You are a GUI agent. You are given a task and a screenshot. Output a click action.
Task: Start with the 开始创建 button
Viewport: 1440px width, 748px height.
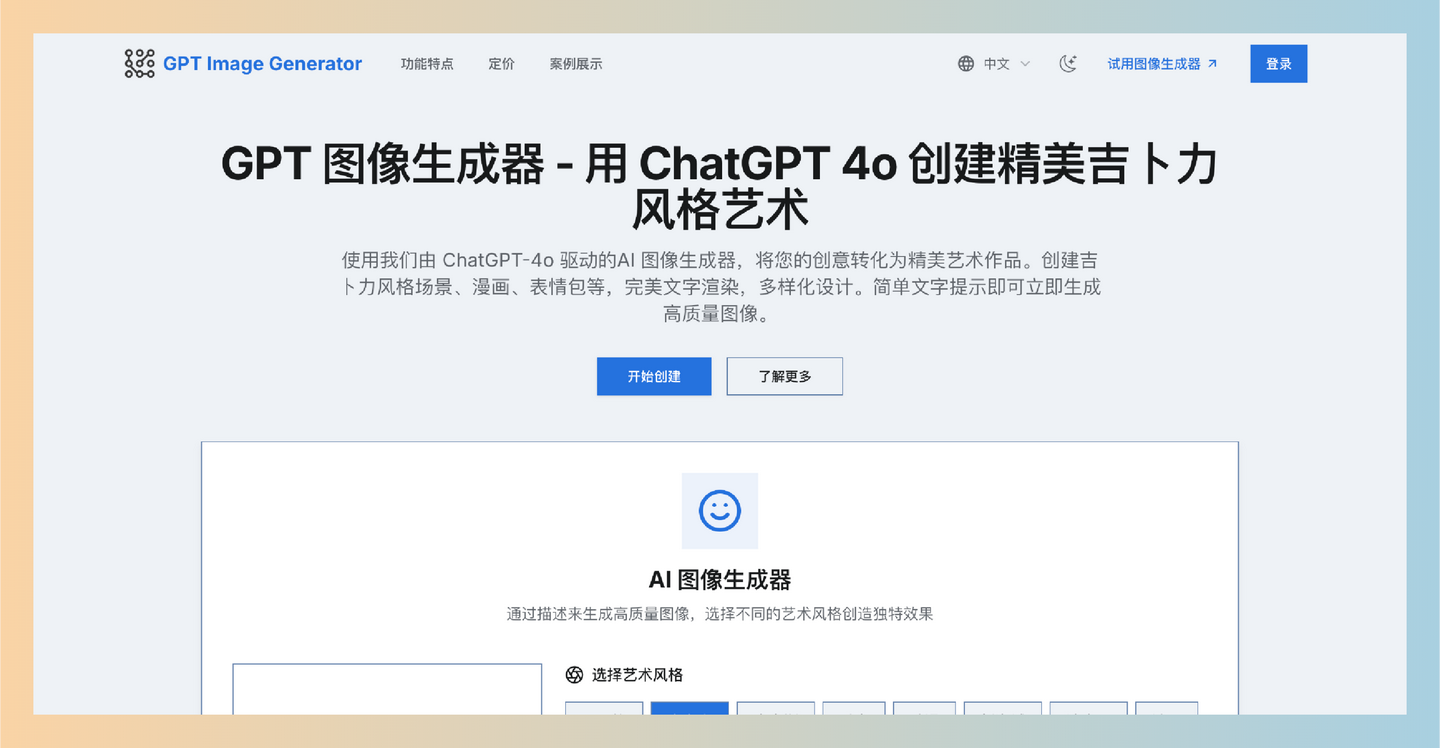pos(654,376)
